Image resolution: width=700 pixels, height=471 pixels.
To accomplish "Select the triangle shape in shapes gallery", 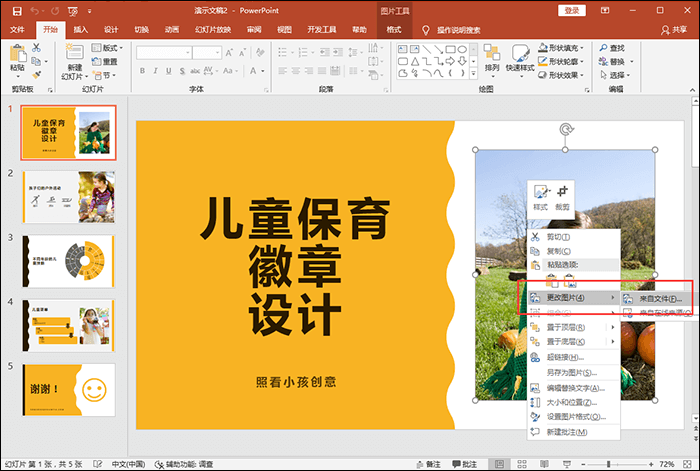I will click(x=415, y=61).
